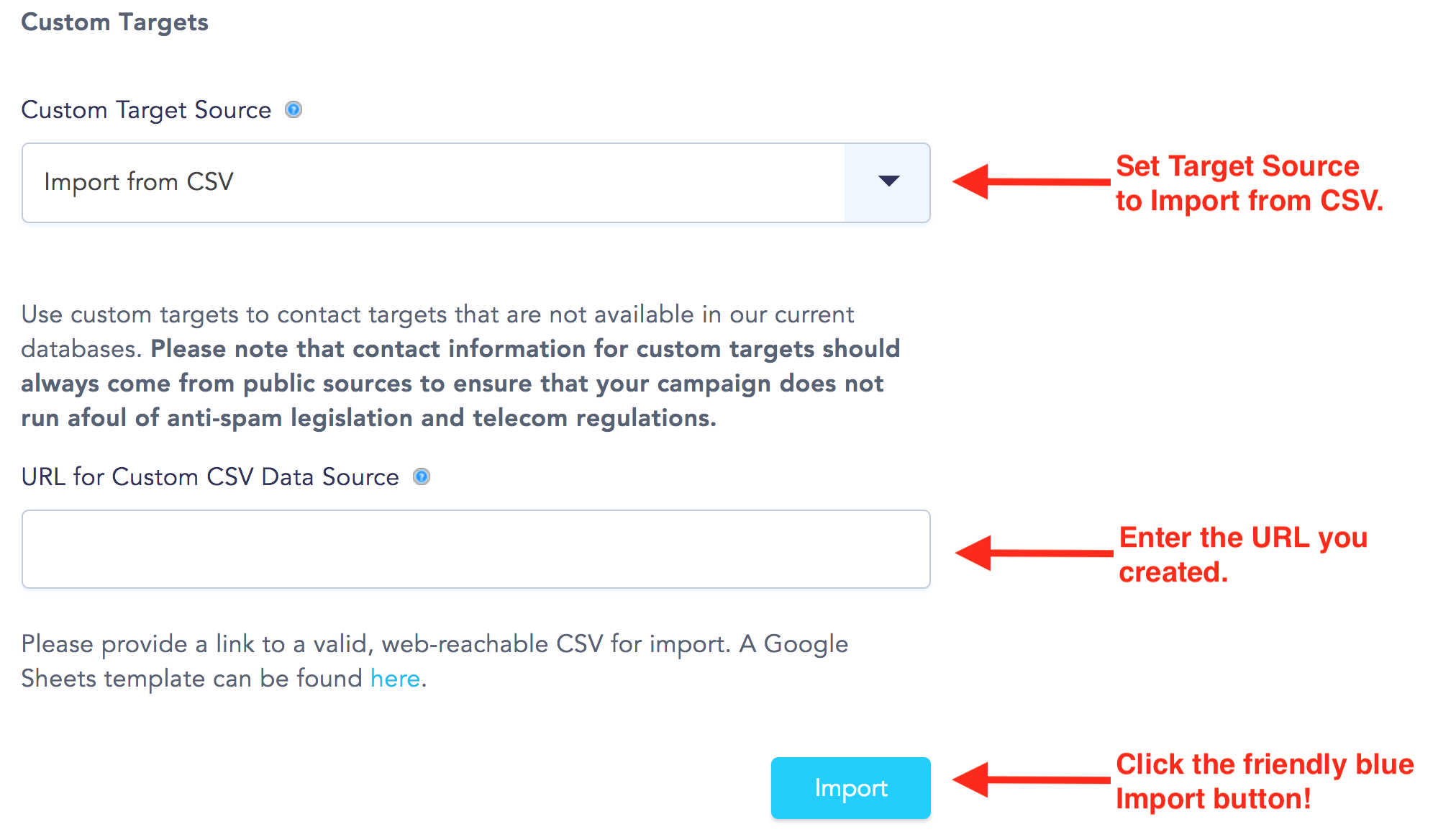Click red arrow pointing at Import button
Image resolution: width=1456 pixels, height=832 pixels.
click(x=1031, y=780)
